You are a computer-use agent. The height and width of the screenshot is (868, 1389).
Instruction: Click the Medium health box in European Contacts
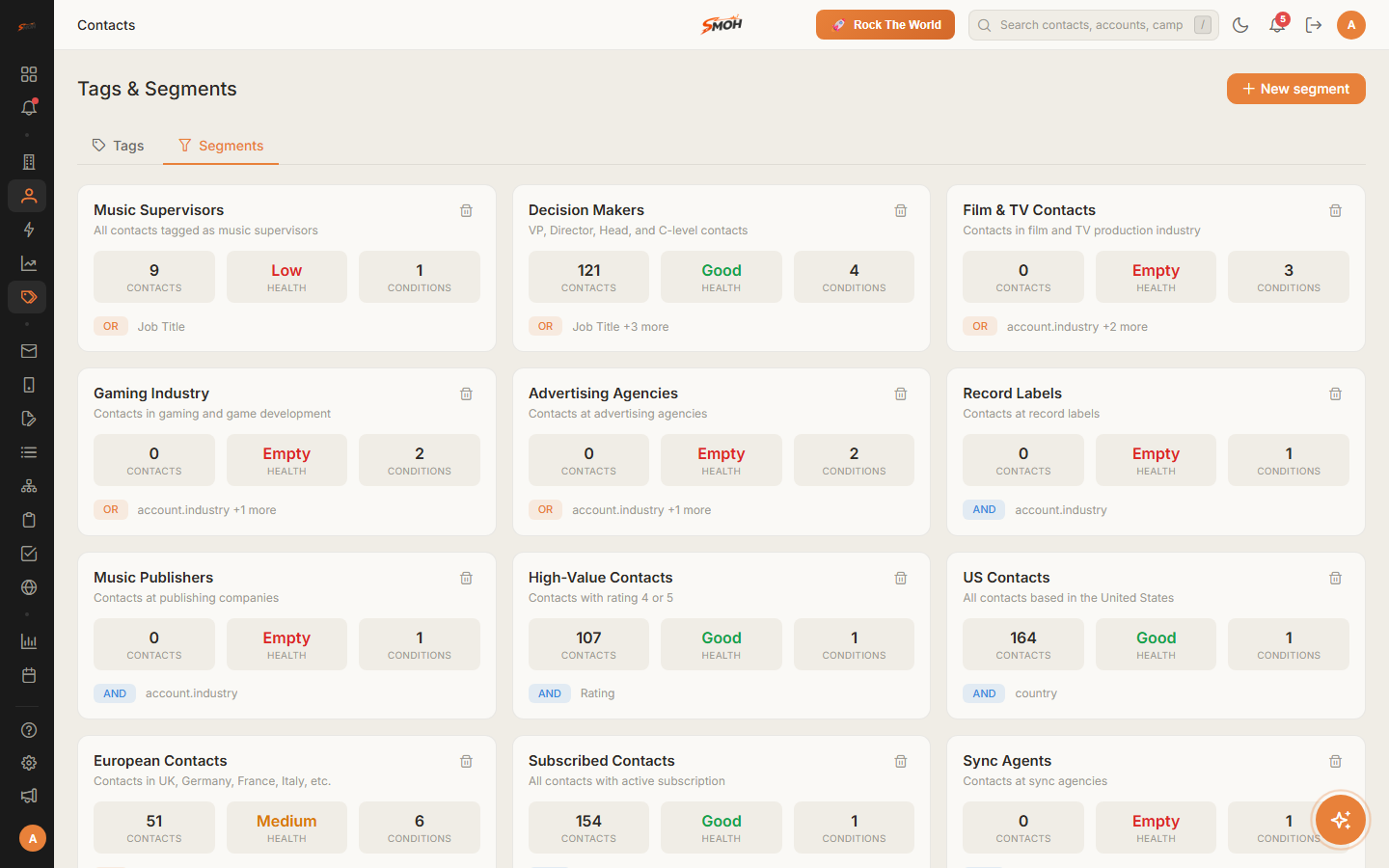pos(286,827)
